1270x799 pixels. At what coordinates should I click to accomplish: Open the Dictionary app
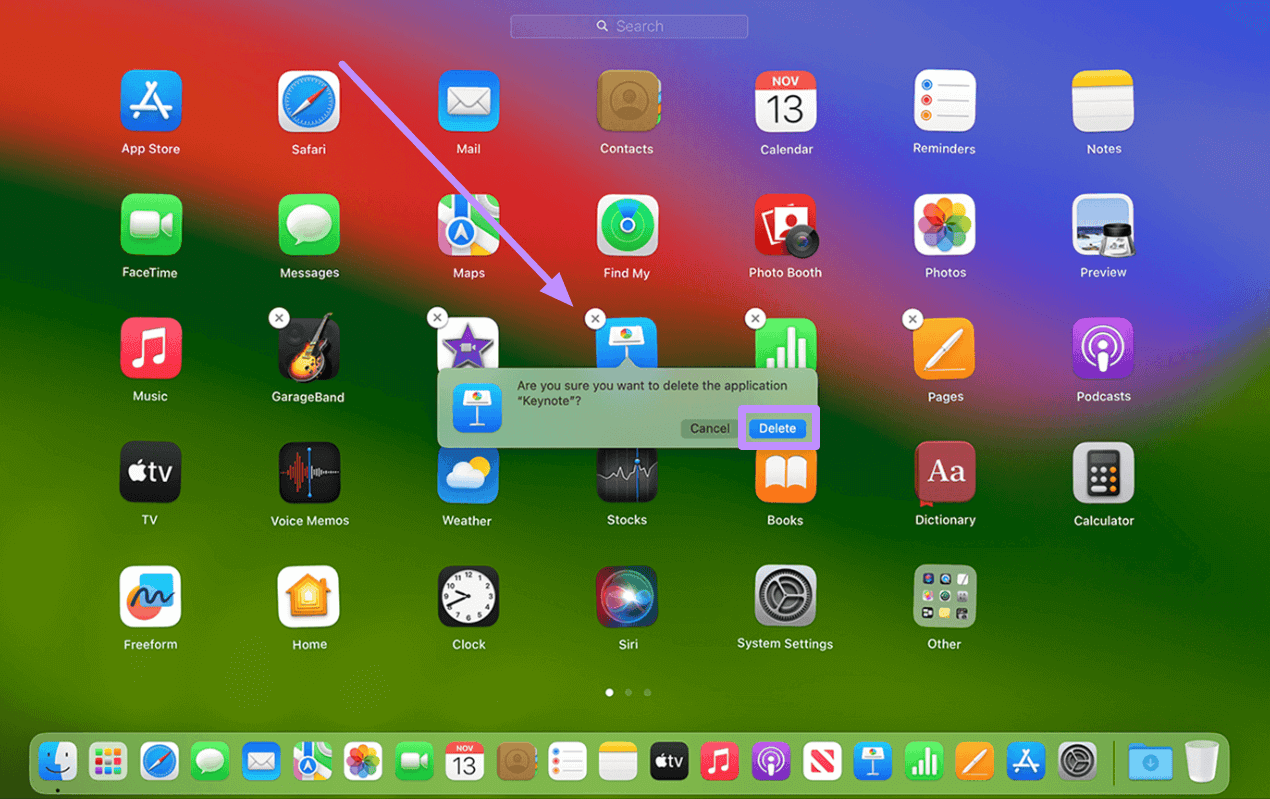pos(944,472)
